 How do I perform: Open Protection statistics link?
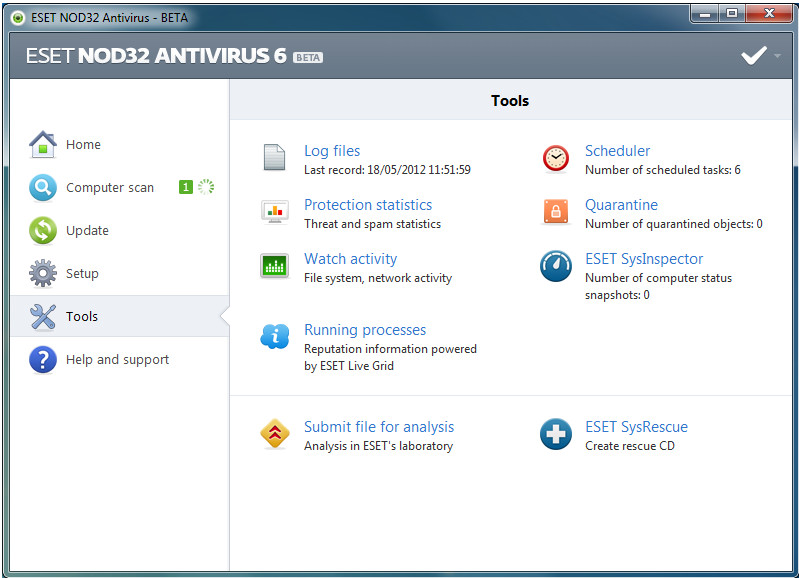[x=368, y=205]
